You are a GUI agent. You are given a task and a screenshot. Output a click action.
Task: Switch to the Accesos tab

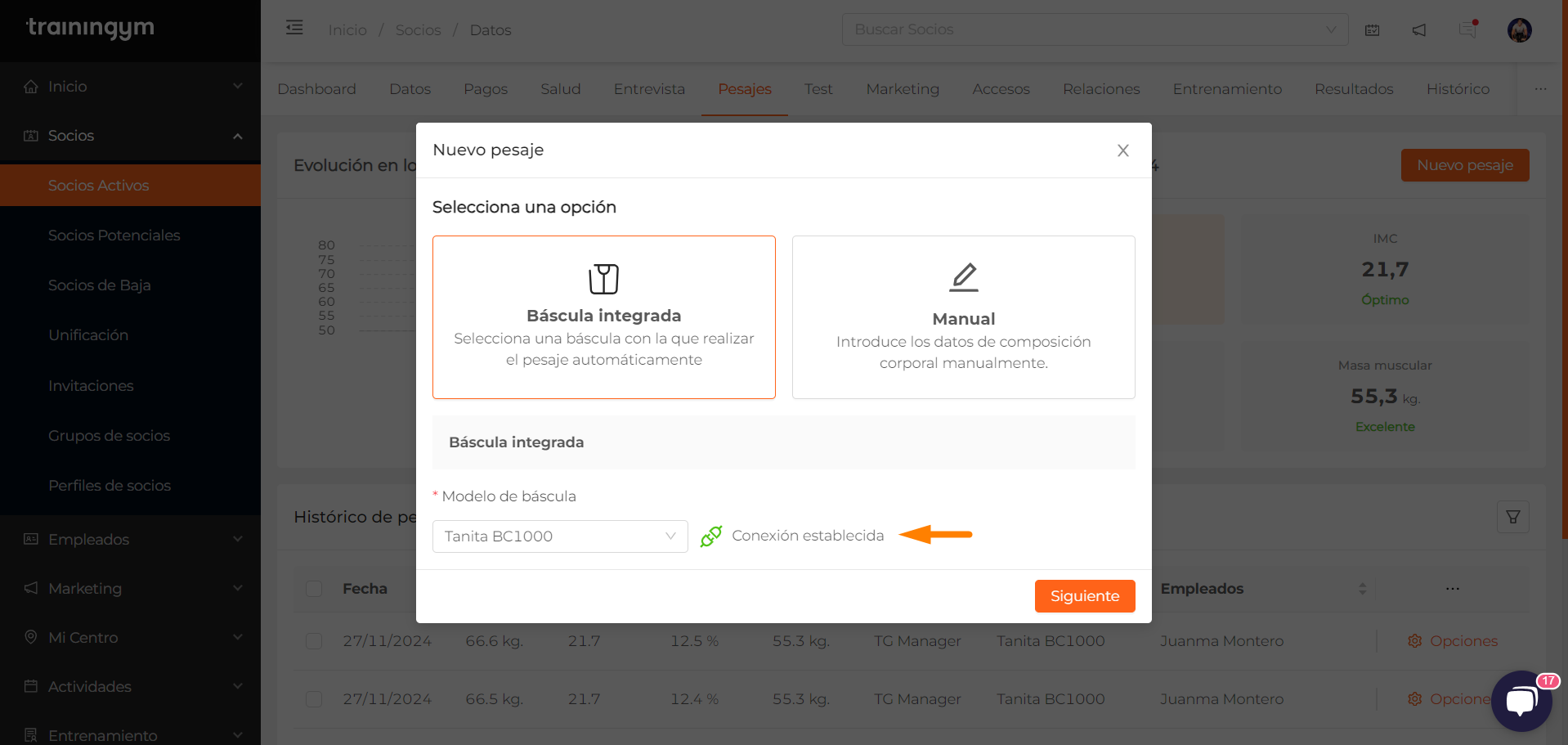(x=1001, y=89)
